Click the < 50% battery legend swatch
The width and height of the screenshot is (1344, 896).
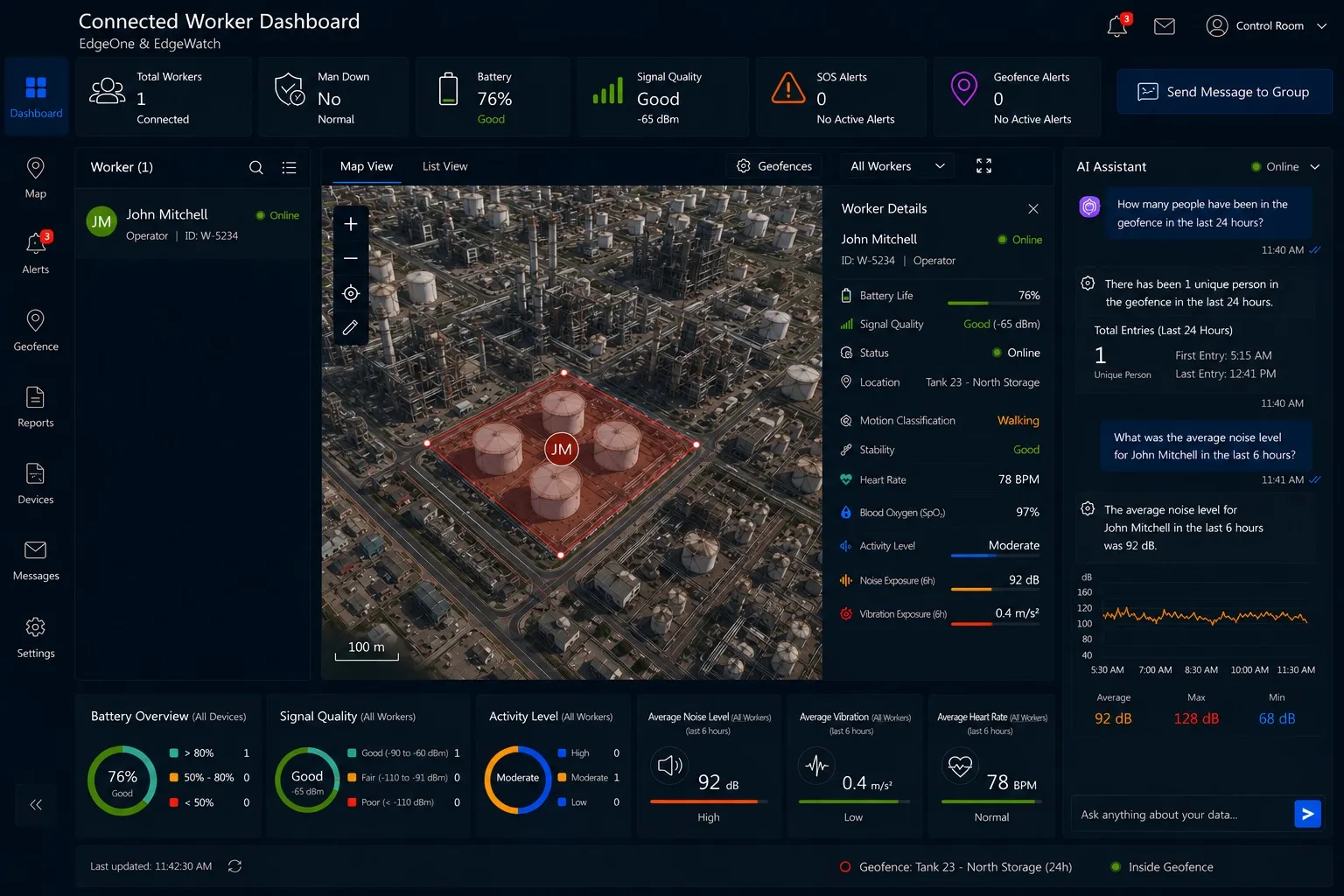pyautogui.click(x=174, y=802)
